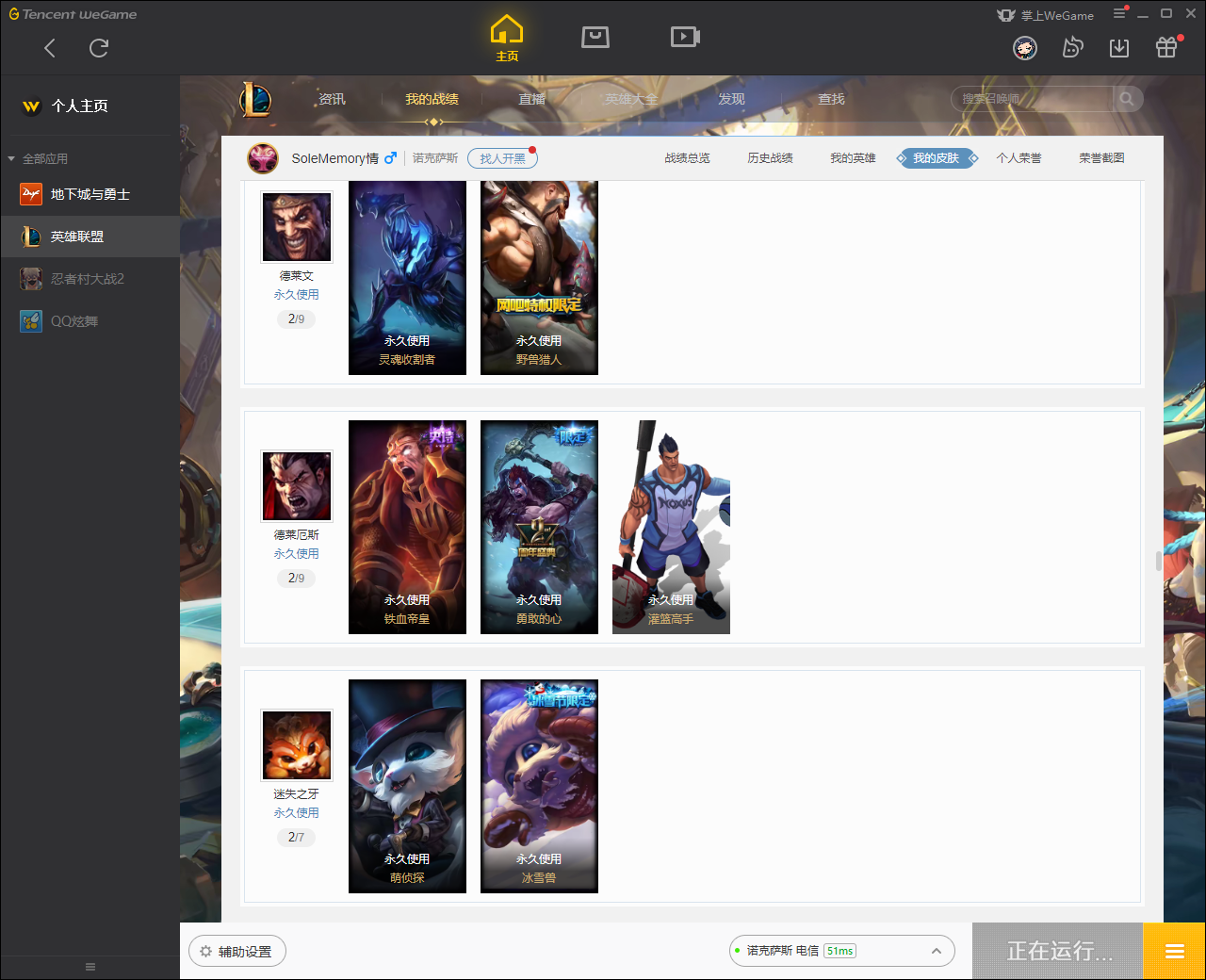
Task: Go back with the left arrow icon
Action: pos(50,48)
